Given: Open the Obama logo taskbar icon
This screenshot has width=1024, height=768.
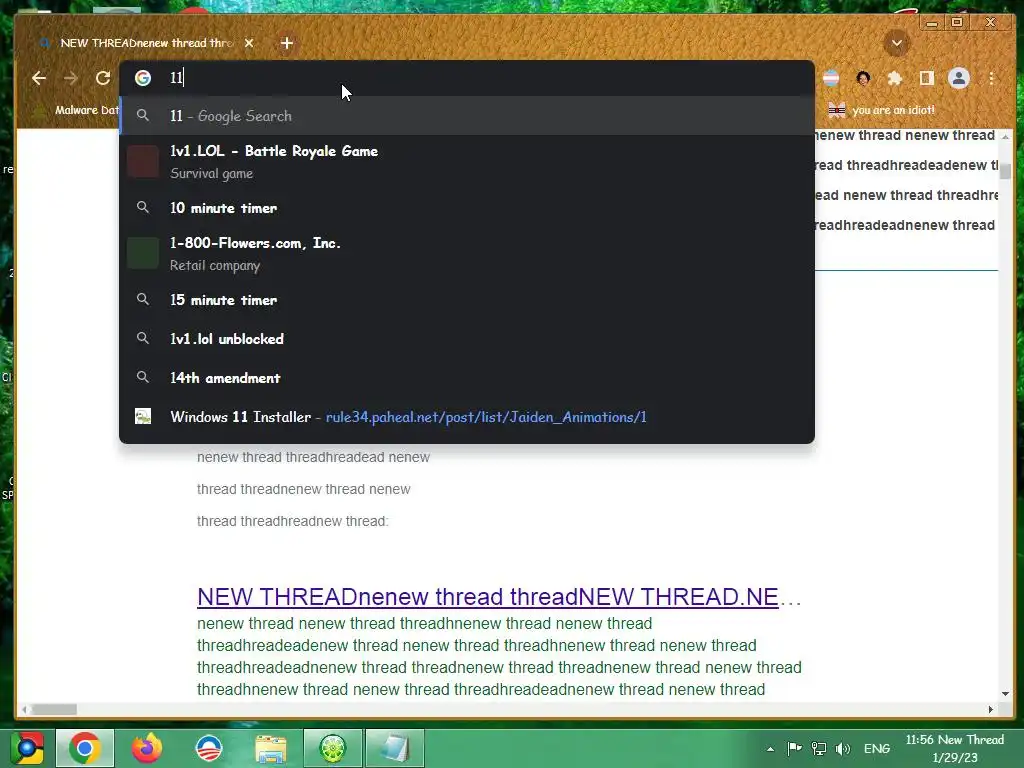Looking at the screenshot, I should click(x=209, y=748).
